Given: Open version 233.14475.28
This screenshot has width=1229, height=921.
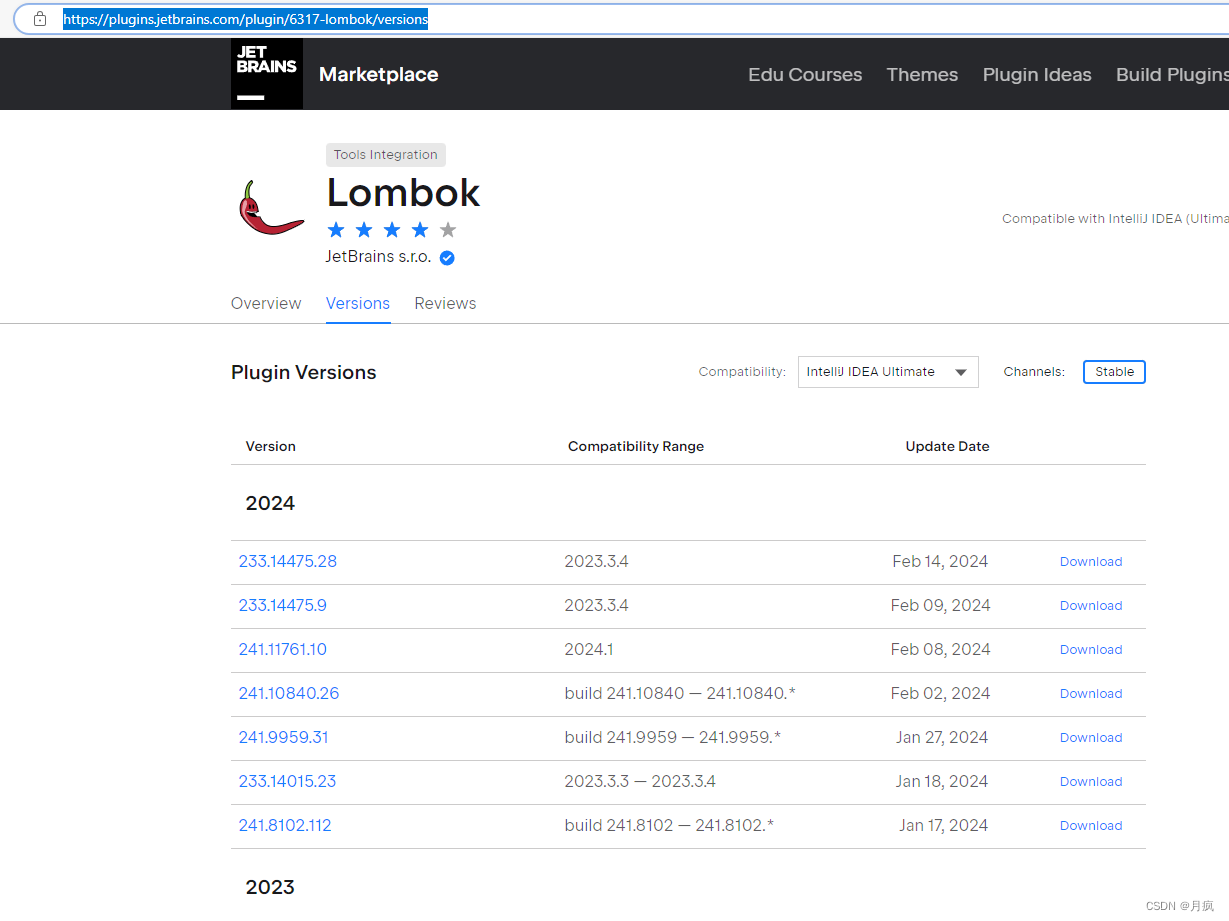Looking at the screenshot, I should click(288, 562).
